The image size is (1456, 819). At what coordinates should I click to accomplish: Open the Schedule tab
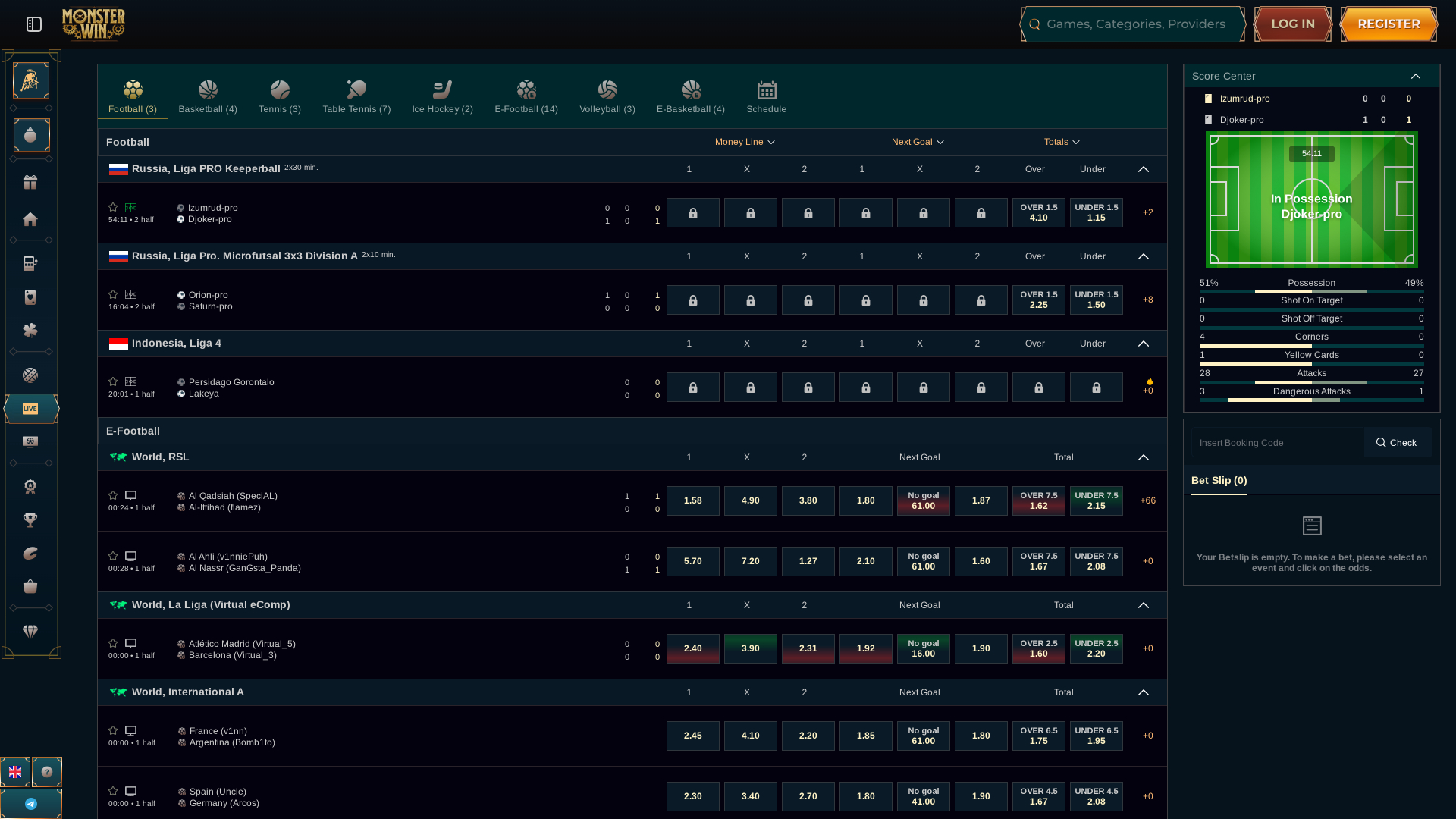[x=766, y=96]
